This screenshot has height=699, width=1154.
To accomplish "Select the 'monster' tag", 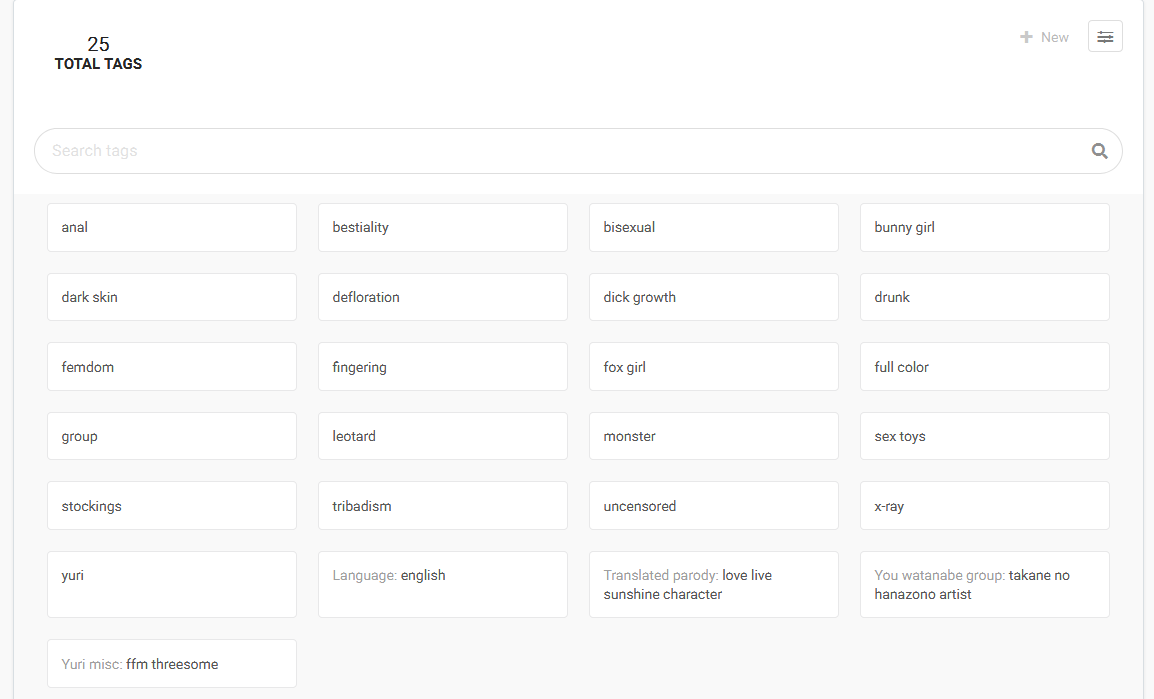I will [x=713, y=436].
